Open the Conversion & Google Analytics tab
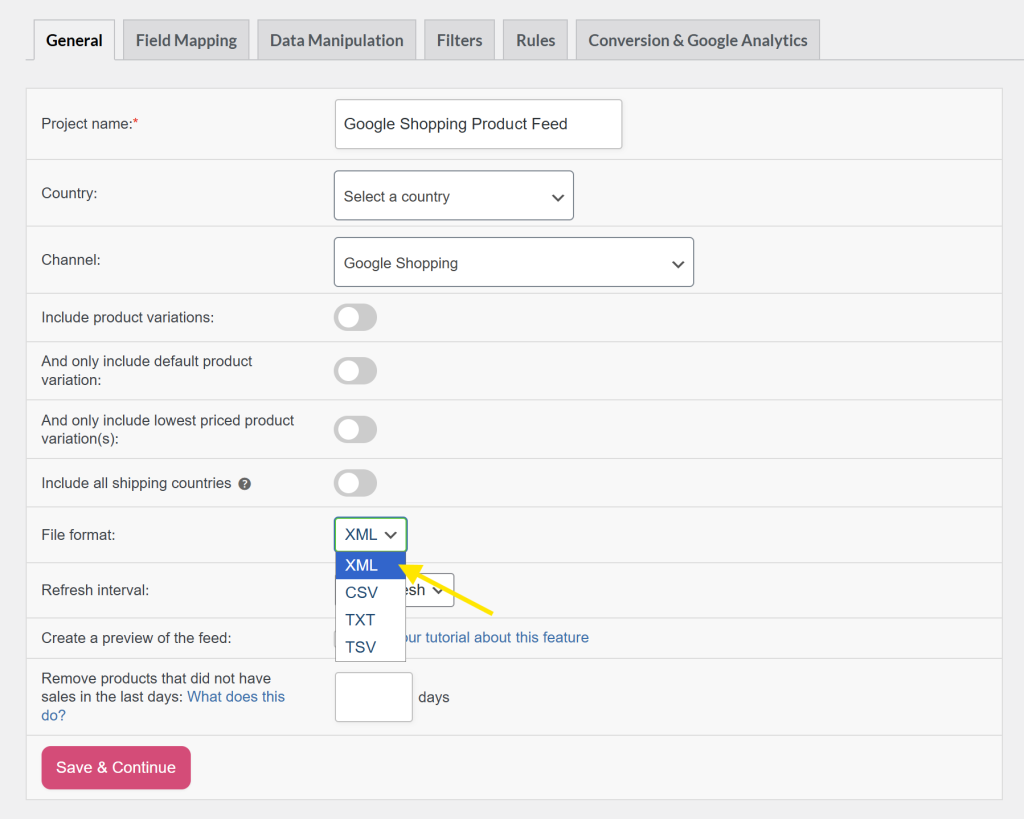The width and height of the screenshot is (1024, 819). click(x=697, y=39)
